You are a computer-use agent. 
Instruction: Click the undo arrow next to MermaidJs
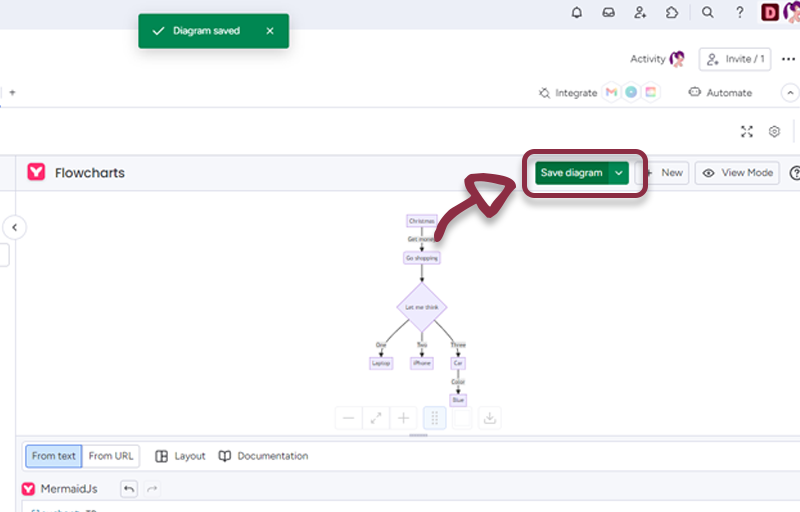click(128, 489)
